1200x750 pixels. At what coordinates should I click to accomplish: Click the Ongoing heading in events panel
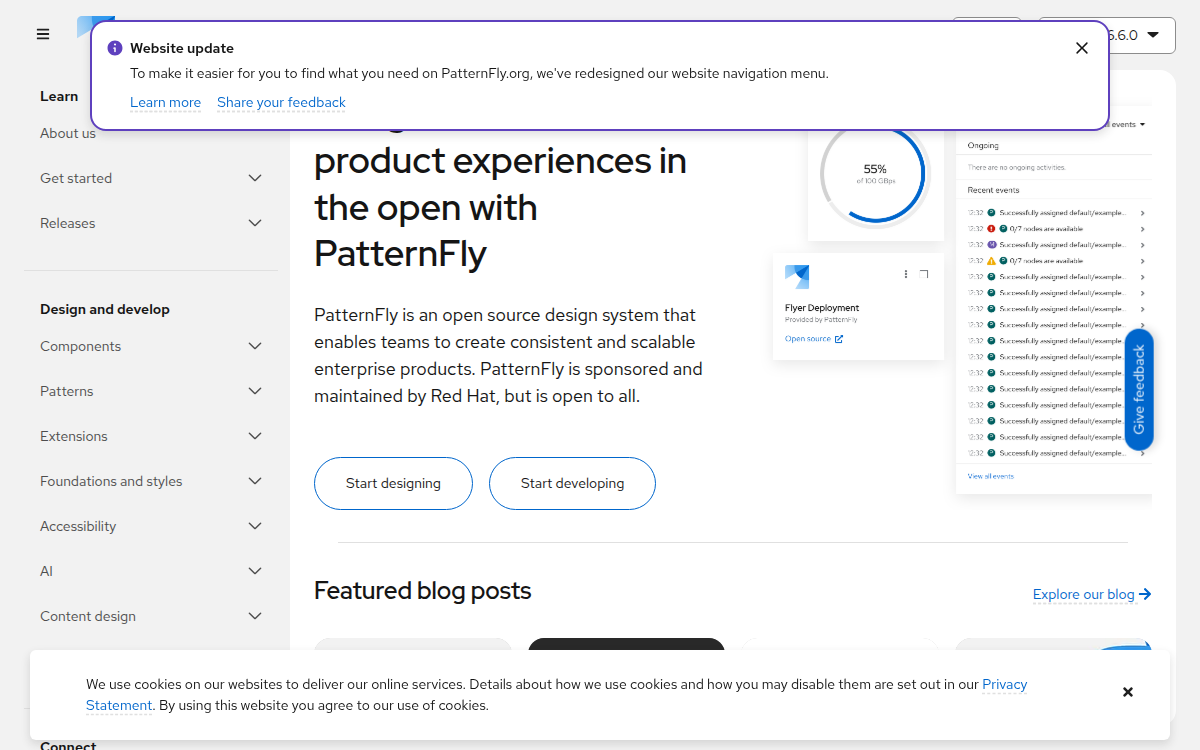[983, 146]
